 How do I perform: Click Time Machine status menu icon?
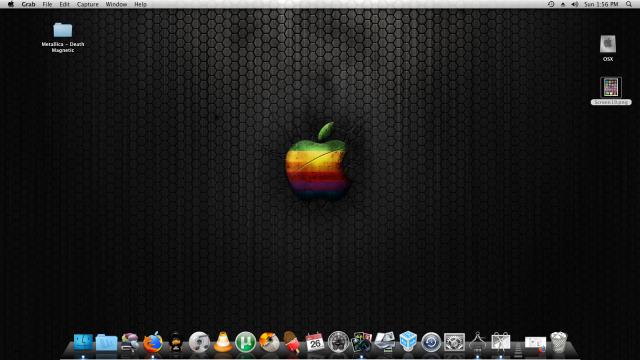(551, 4)
